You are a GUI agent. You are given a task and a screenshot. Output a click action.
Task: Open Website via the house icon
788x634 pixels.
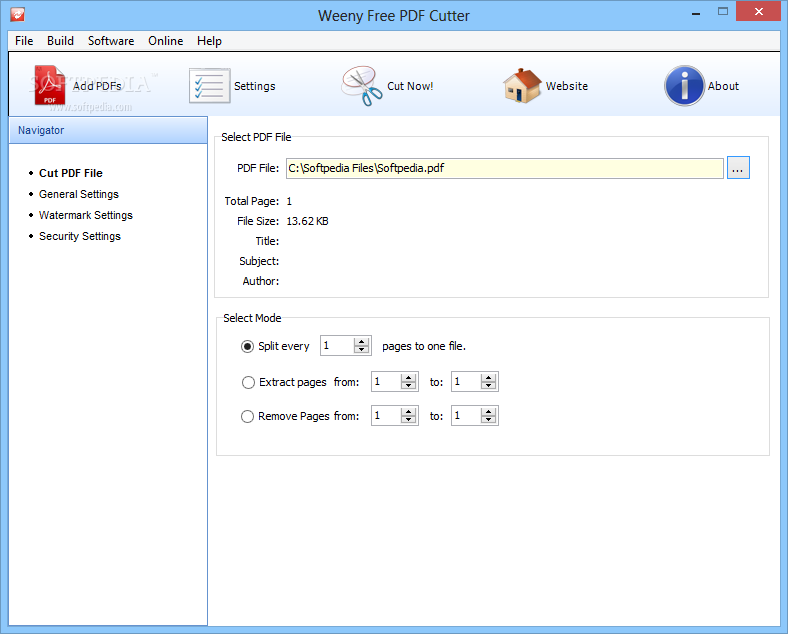(x=522, y=86)
